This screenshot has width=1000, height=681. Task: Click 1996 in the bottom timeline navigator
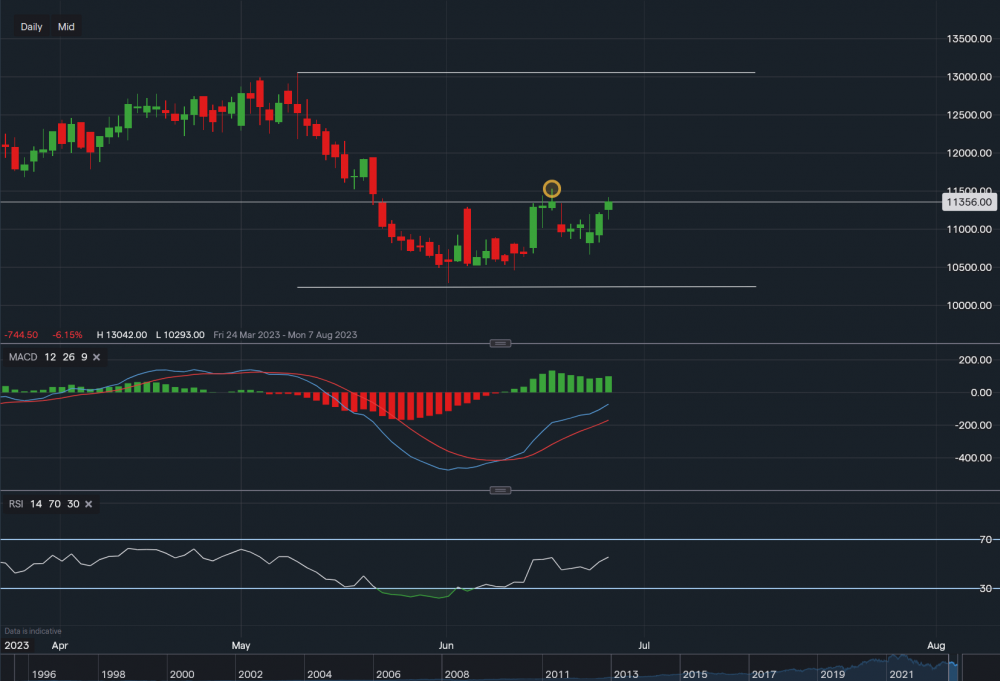coord(42,673)
